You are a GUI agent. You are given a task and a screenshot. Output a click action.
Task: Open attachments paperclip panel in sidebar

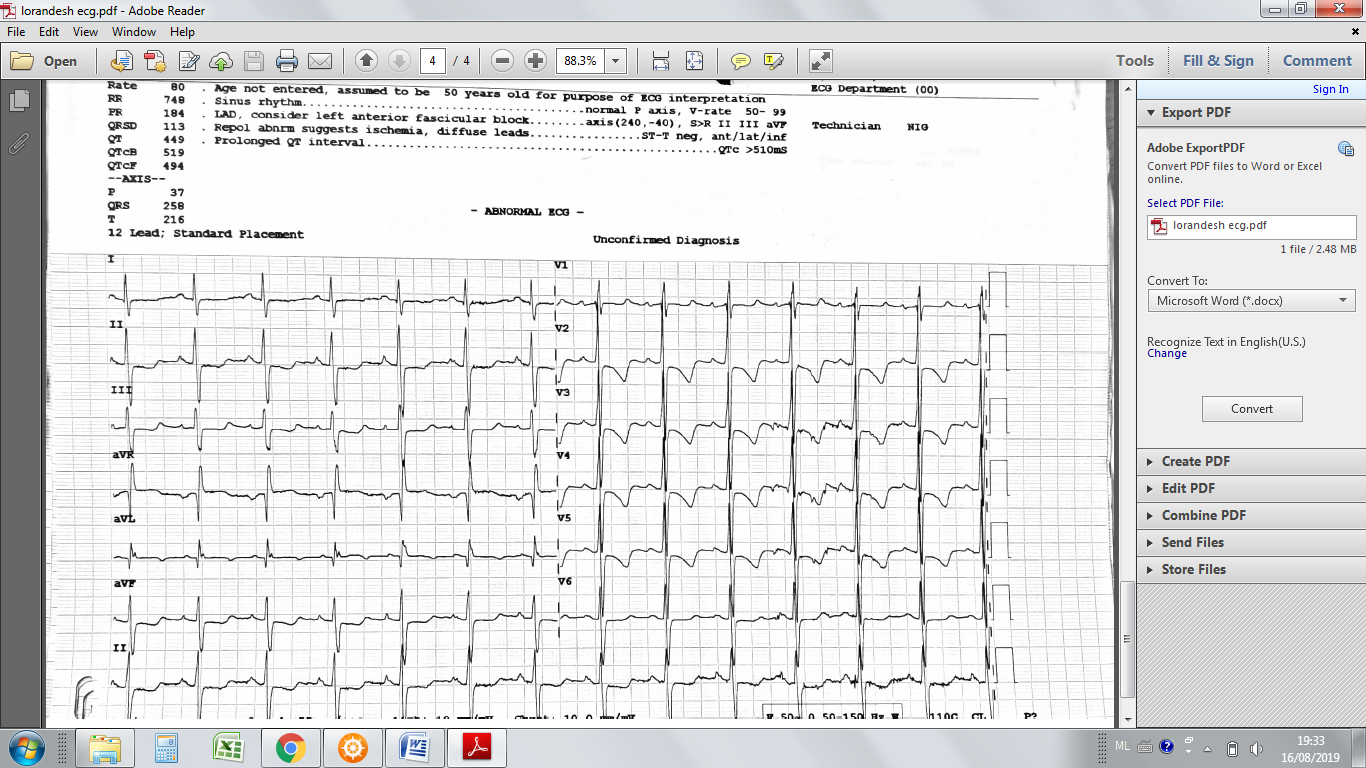pyautogui.click(x=18, y=143)
